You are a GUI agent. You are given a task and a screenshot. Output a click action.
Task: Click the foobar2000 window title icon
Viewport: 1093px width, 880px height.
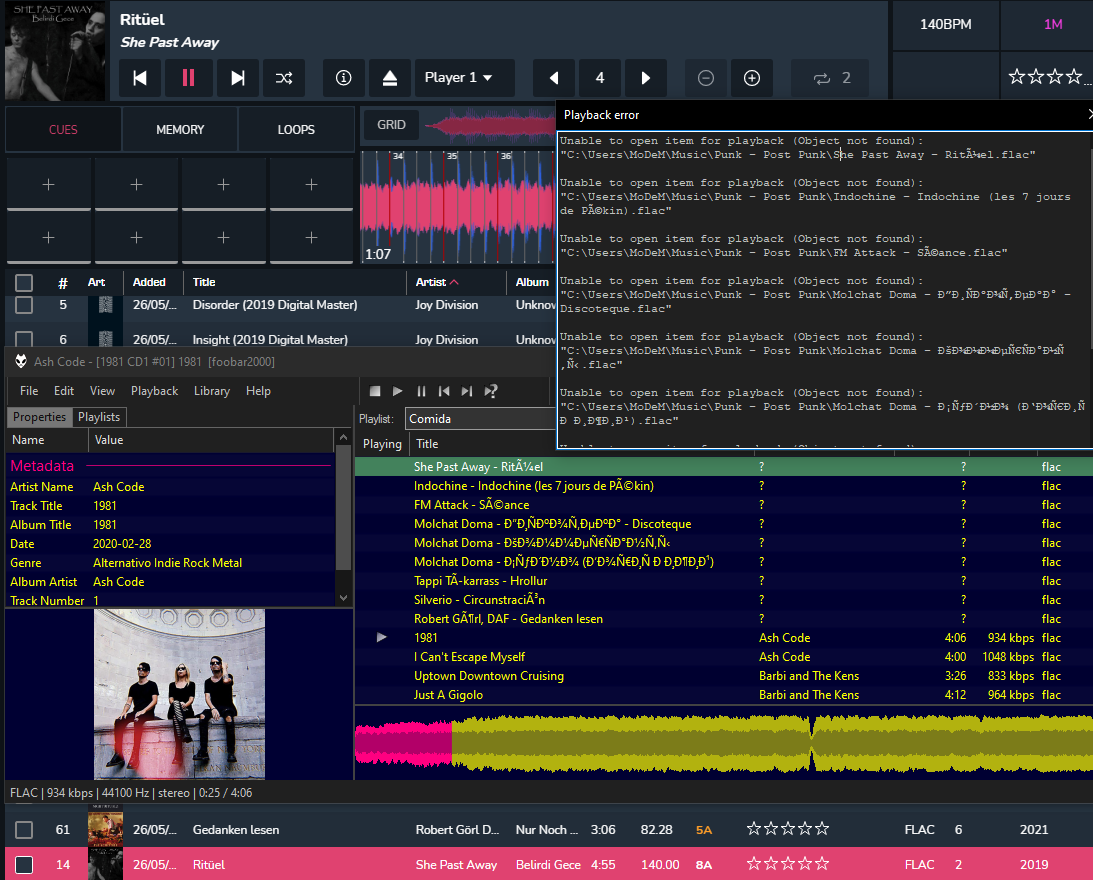21,361
